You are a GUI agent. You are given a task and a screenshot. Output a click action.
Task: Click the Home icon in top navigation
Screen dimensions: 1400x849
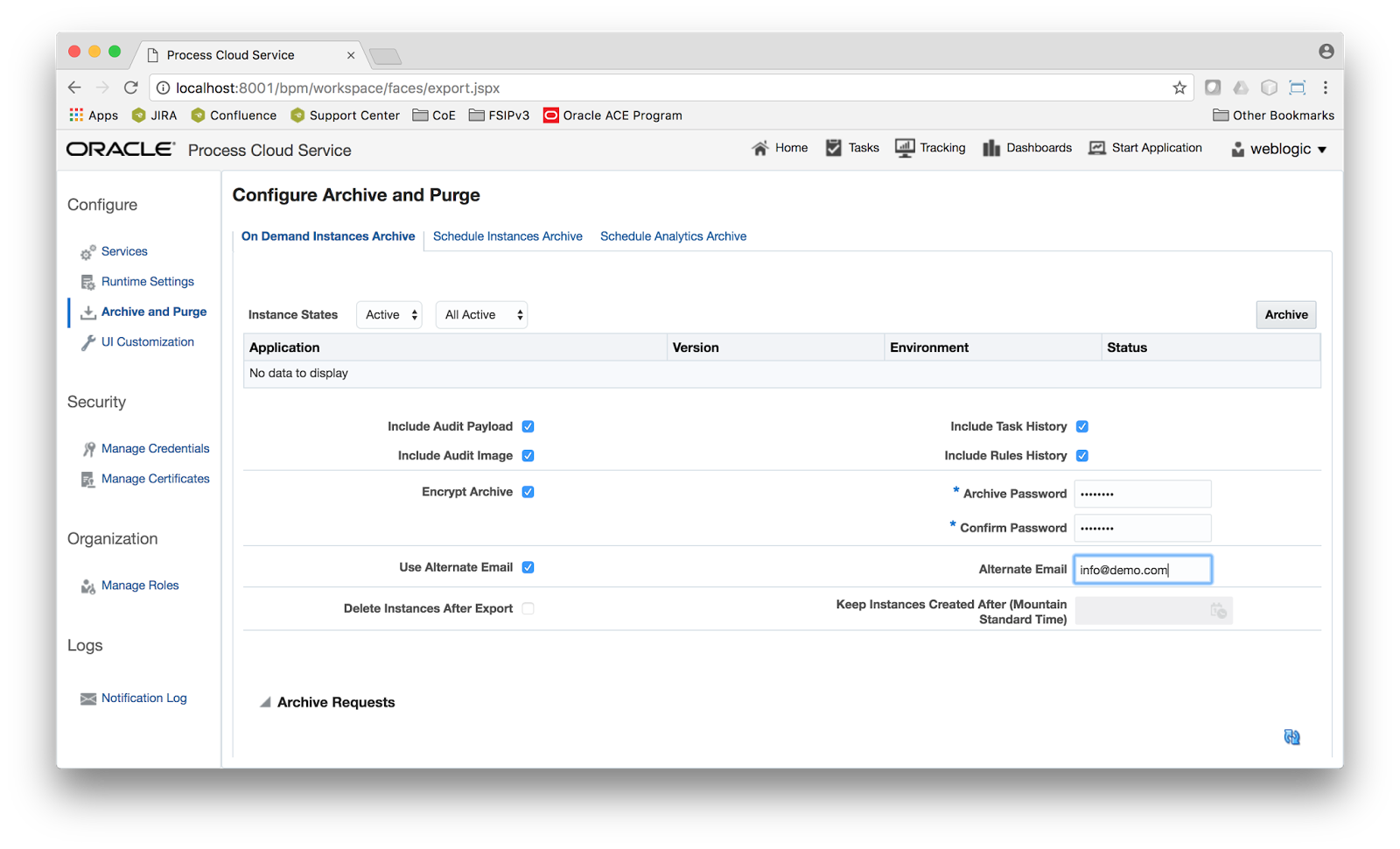pos(760,147)
